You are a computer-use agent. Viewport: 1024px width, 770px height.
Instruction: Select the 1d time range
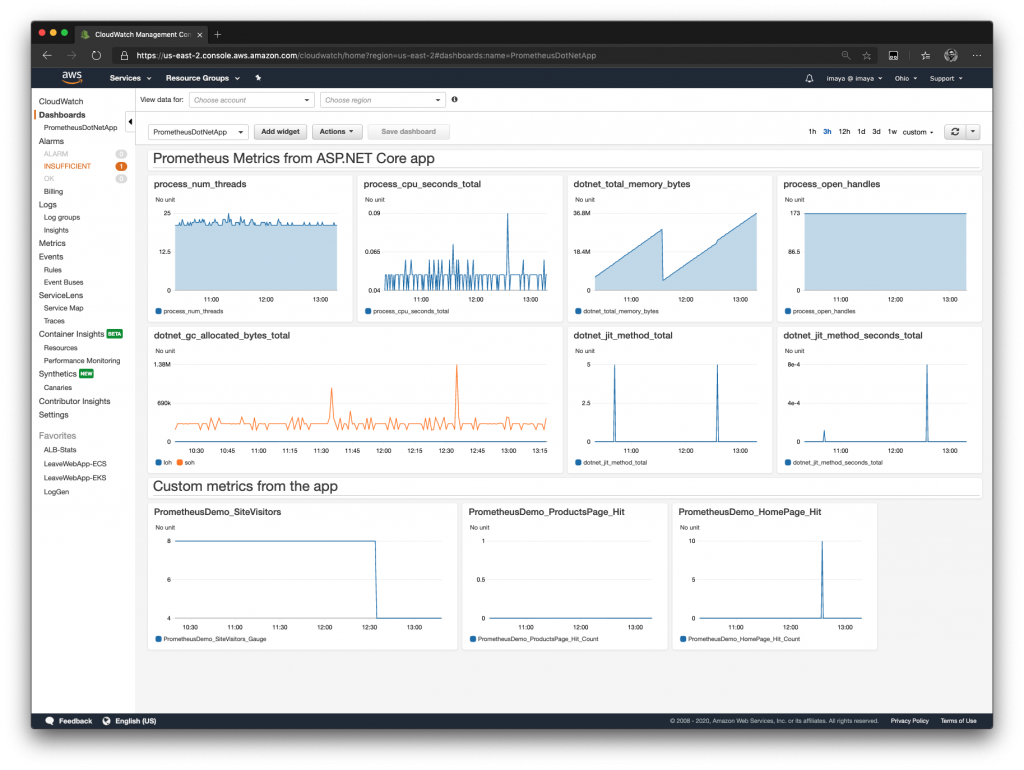(x=861, y=132)
